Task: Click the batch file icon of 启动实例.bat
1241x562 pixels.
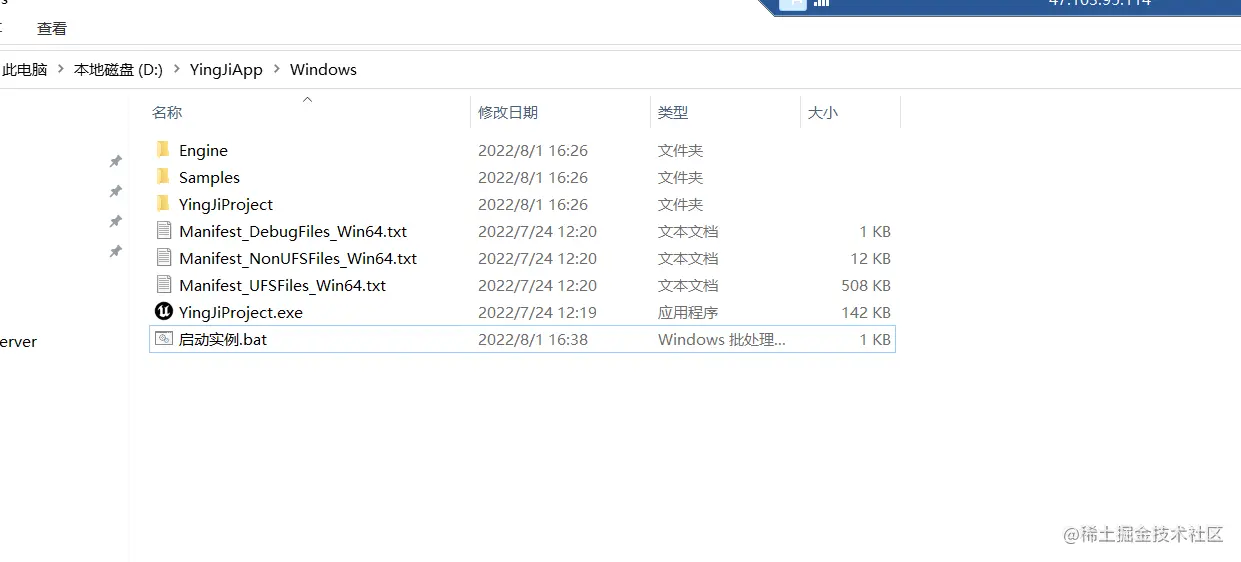Action: [164, 339]
